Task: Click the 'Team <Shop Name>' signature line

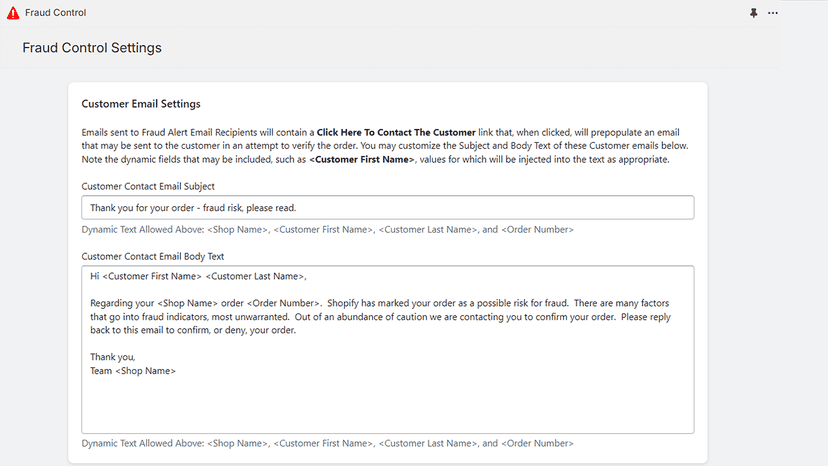Action: [133, 371]
